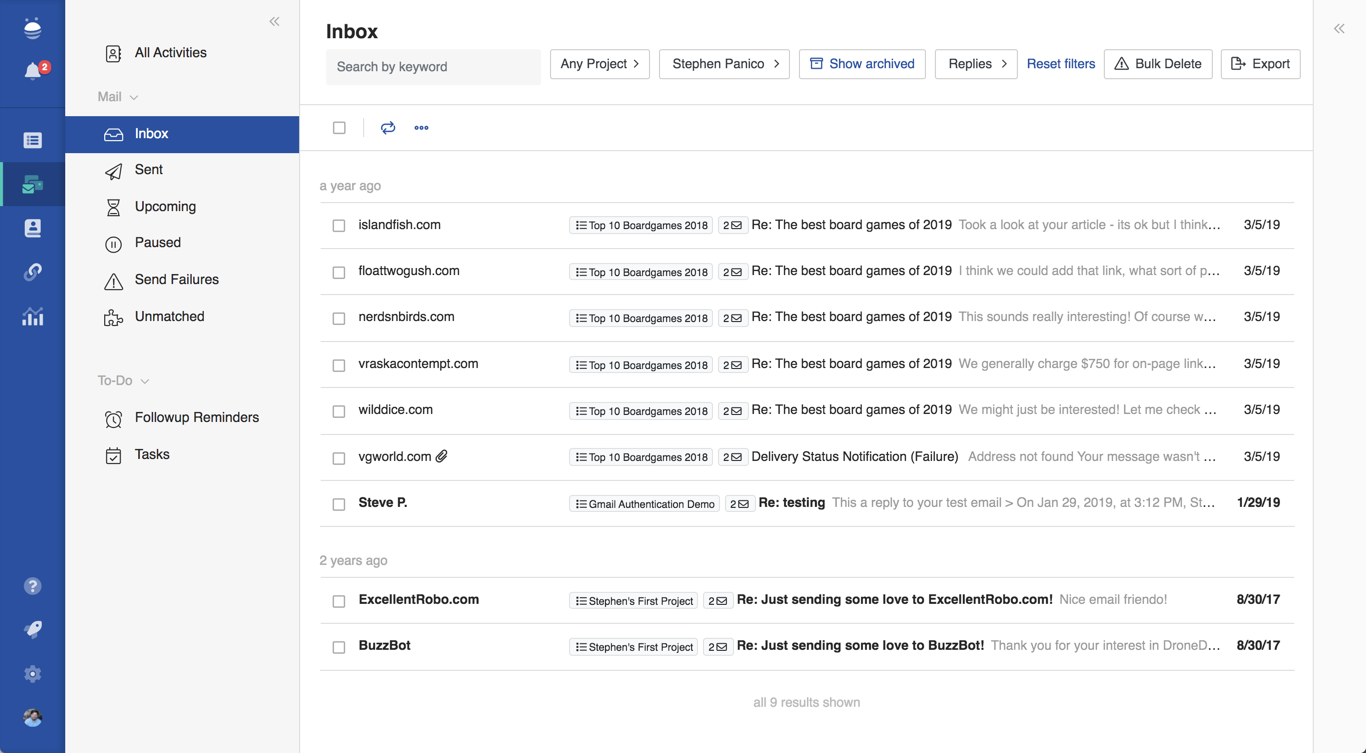Select the BuzzBot email checkbox

(x=339, y=647)
